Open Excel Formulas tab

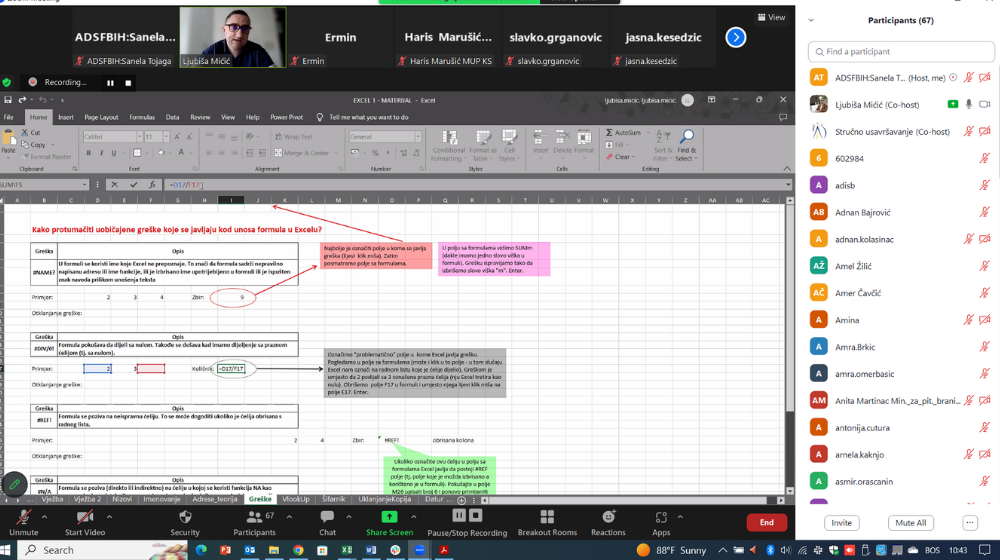(142, 117)
